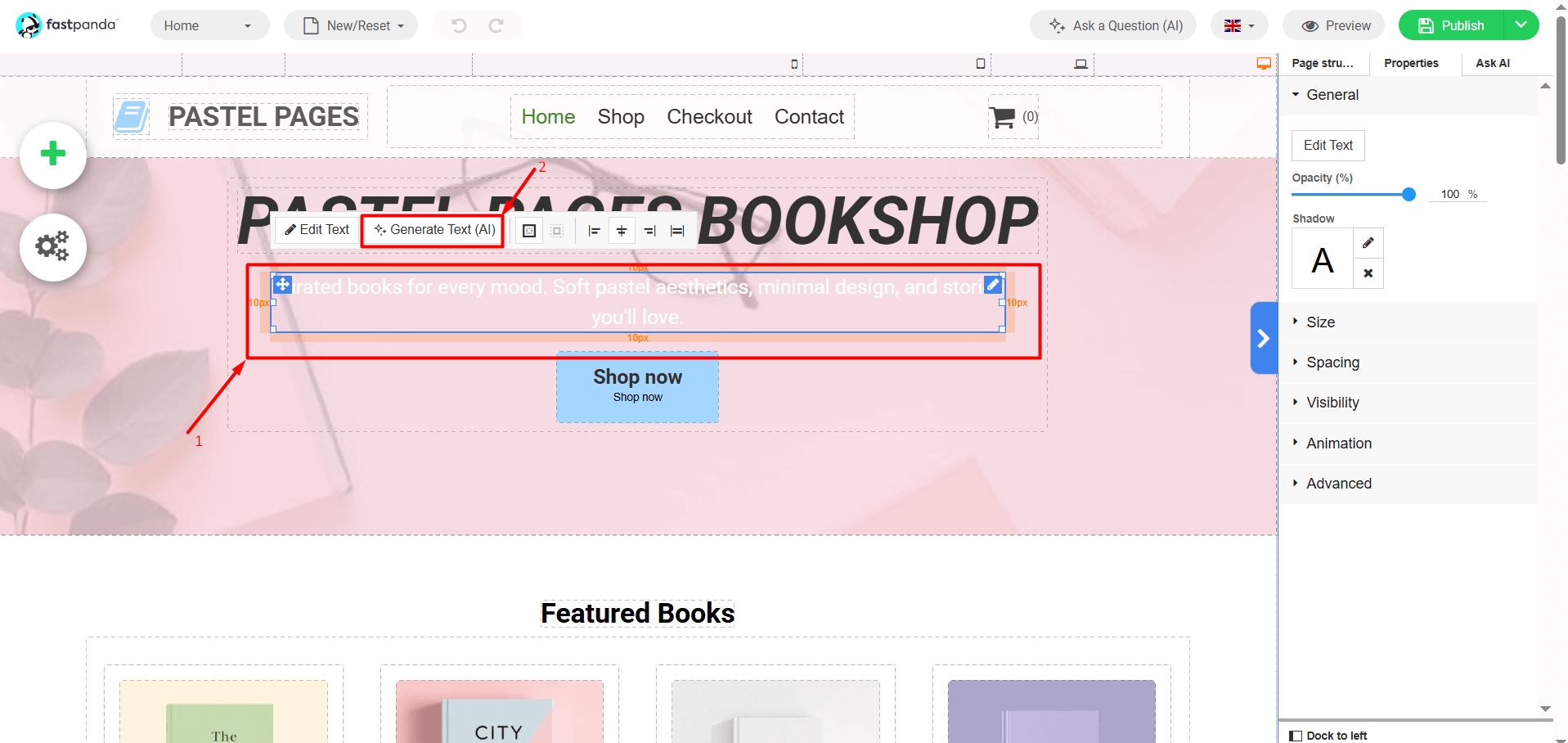The width and height of the screenshot is (1568, 743).
Task: Switch to mobile phone viewport icon
Action: tap(793, 64)
